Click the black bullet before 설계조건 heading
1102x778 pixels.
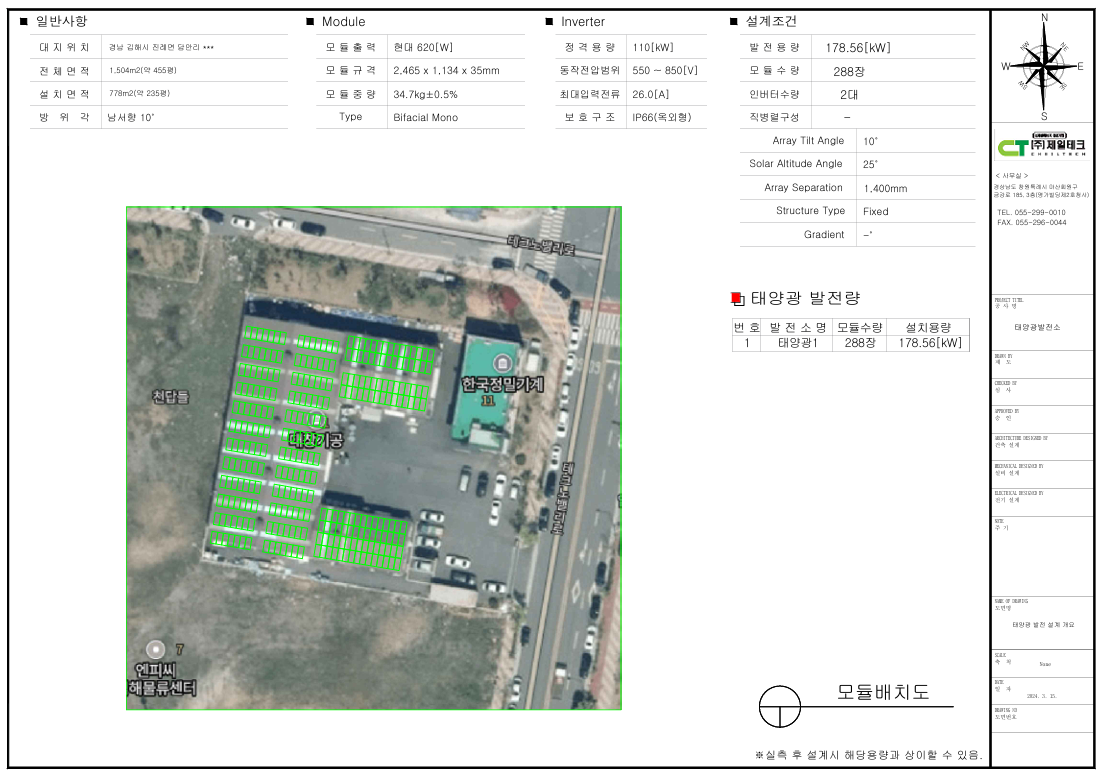coord(734,22)
